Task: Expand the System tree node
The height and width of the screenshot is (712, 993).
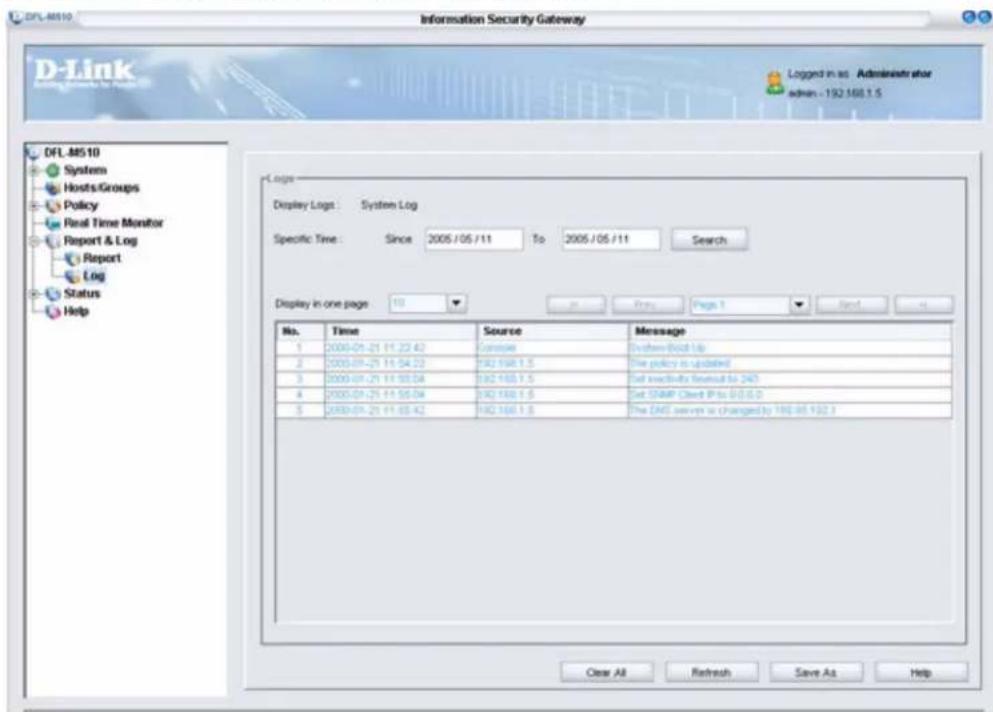Action: pos(35,170)
